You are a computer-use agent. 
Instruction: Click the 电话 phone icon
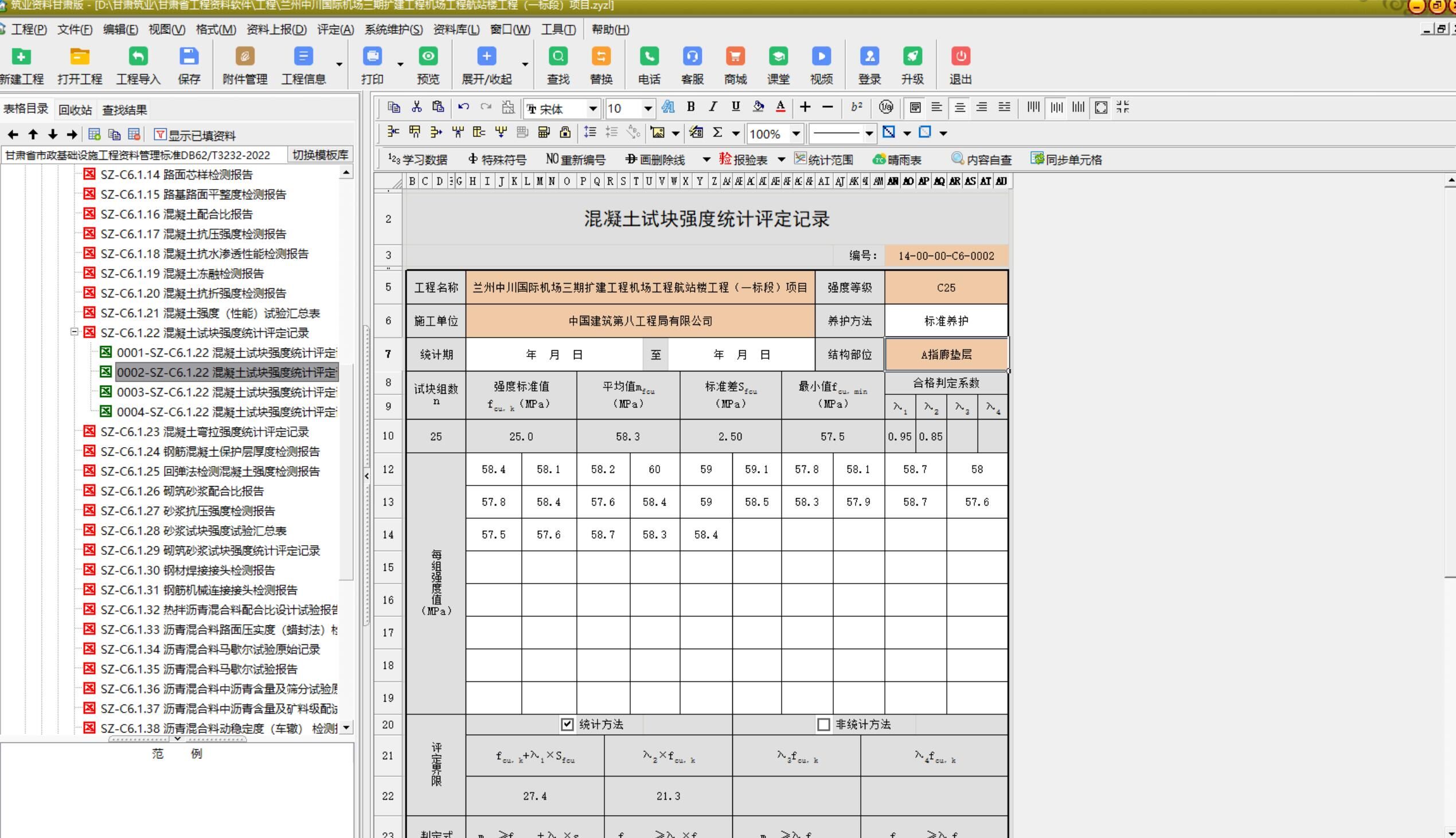click(649, 56)
